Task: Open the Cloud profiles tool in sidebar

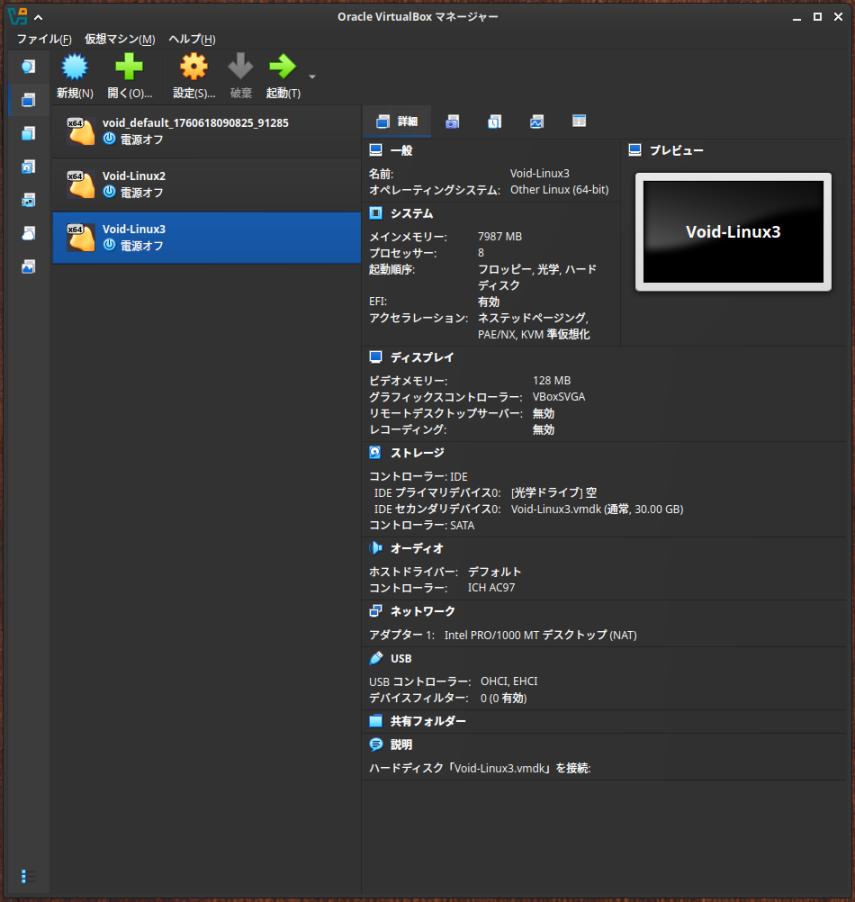Action: (x=28, y=233)
